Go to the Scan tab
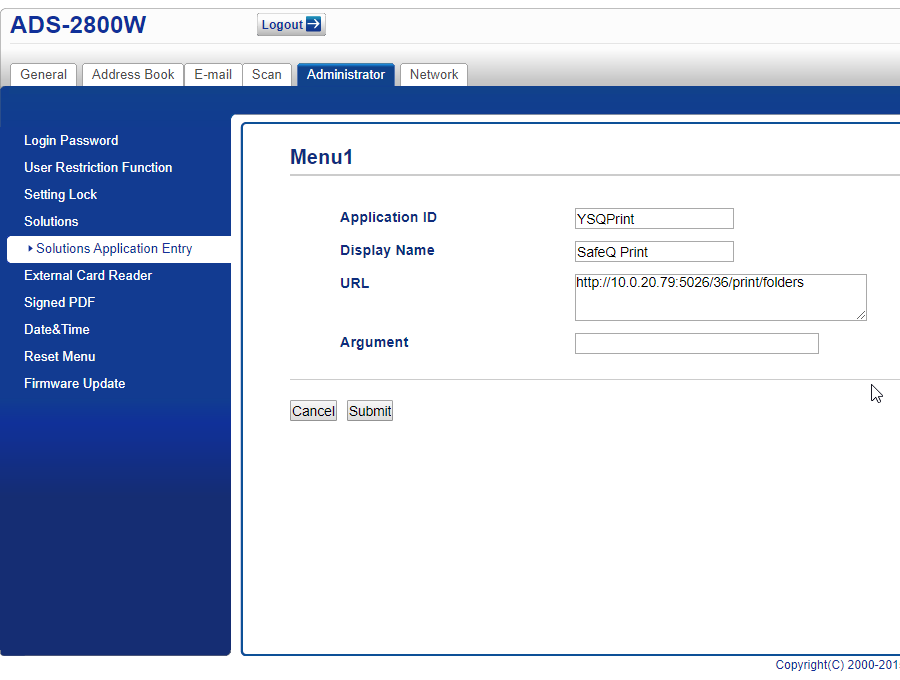900x680 pixels. (267, 75)
